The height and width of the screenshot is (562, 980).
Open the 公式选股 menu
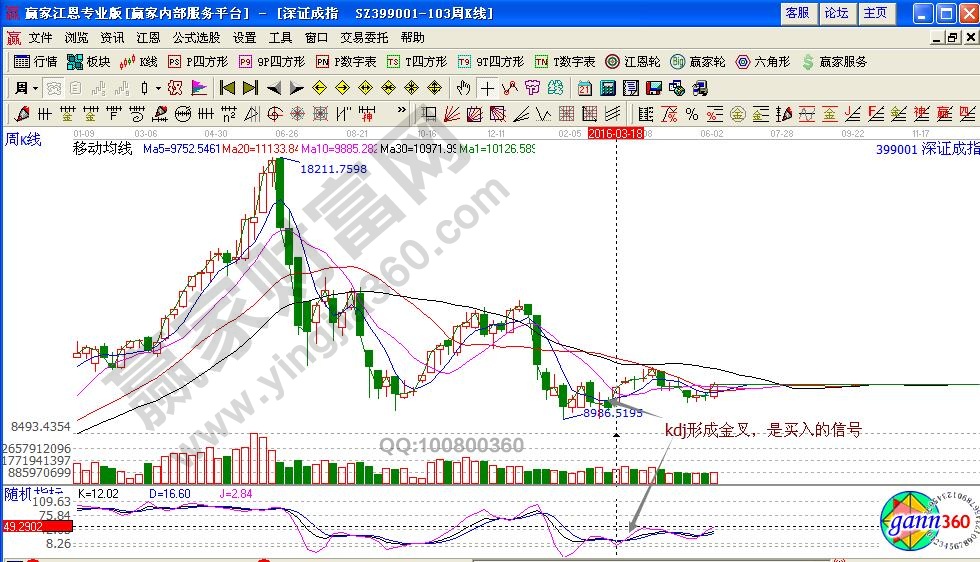coord(196,38)
